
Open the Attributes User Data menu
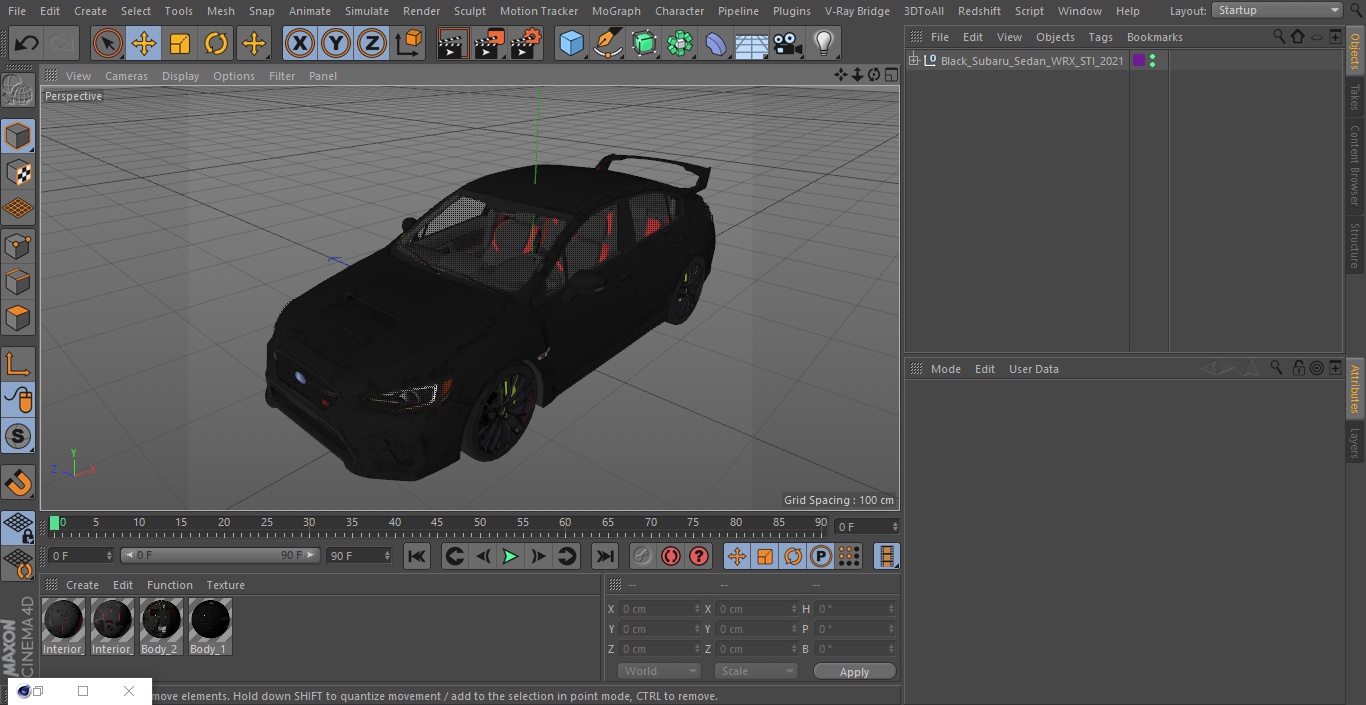tap(1033, 369)
